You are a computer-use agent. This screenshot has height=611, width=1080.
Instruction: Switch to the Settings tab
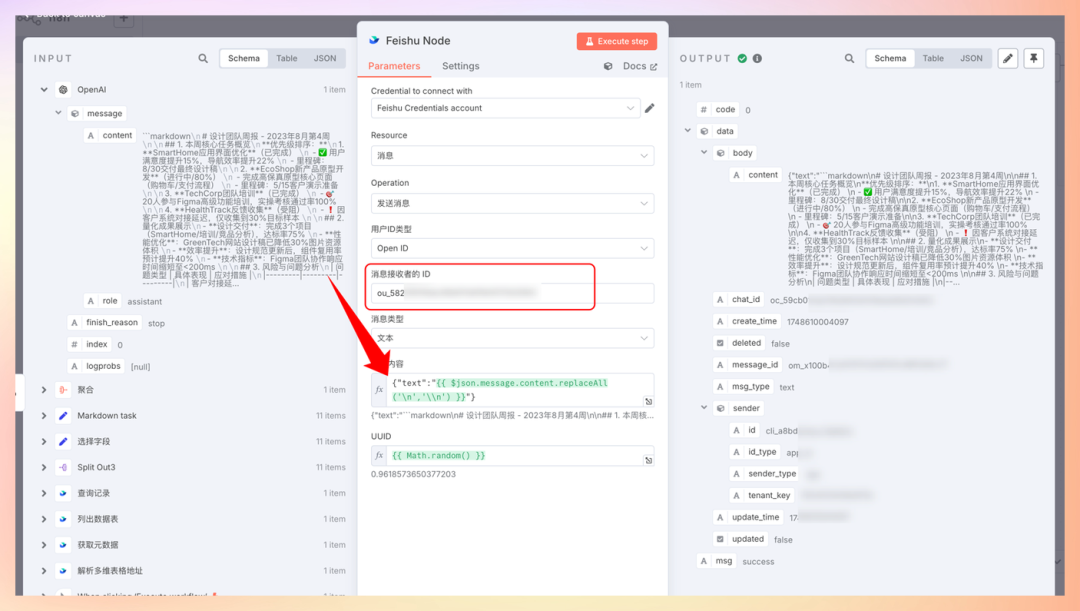[461, 66]
